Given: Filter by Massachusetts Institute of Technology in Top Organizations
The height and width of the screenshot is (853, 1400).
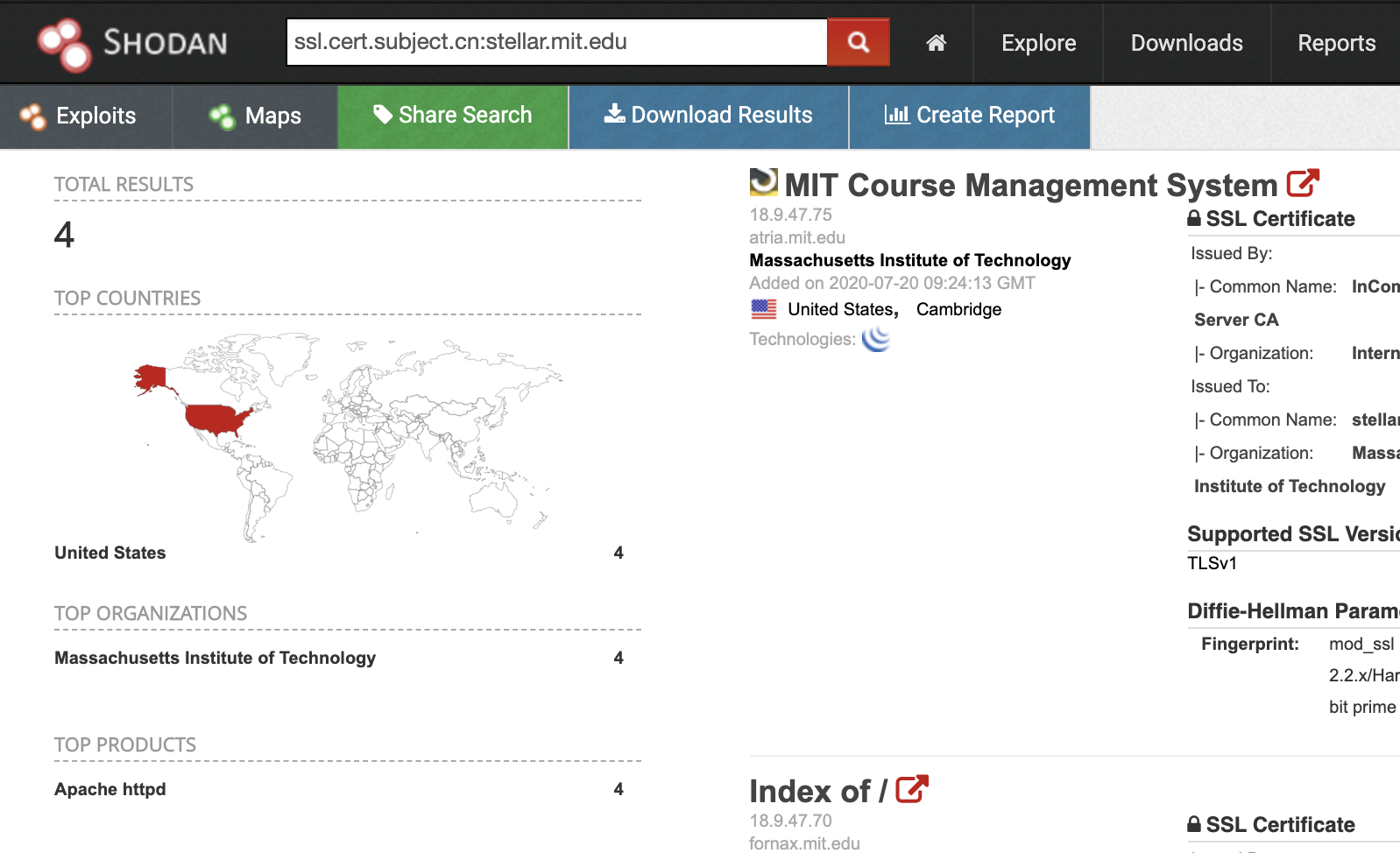Looking at the screenshot, I should point(215,658).
